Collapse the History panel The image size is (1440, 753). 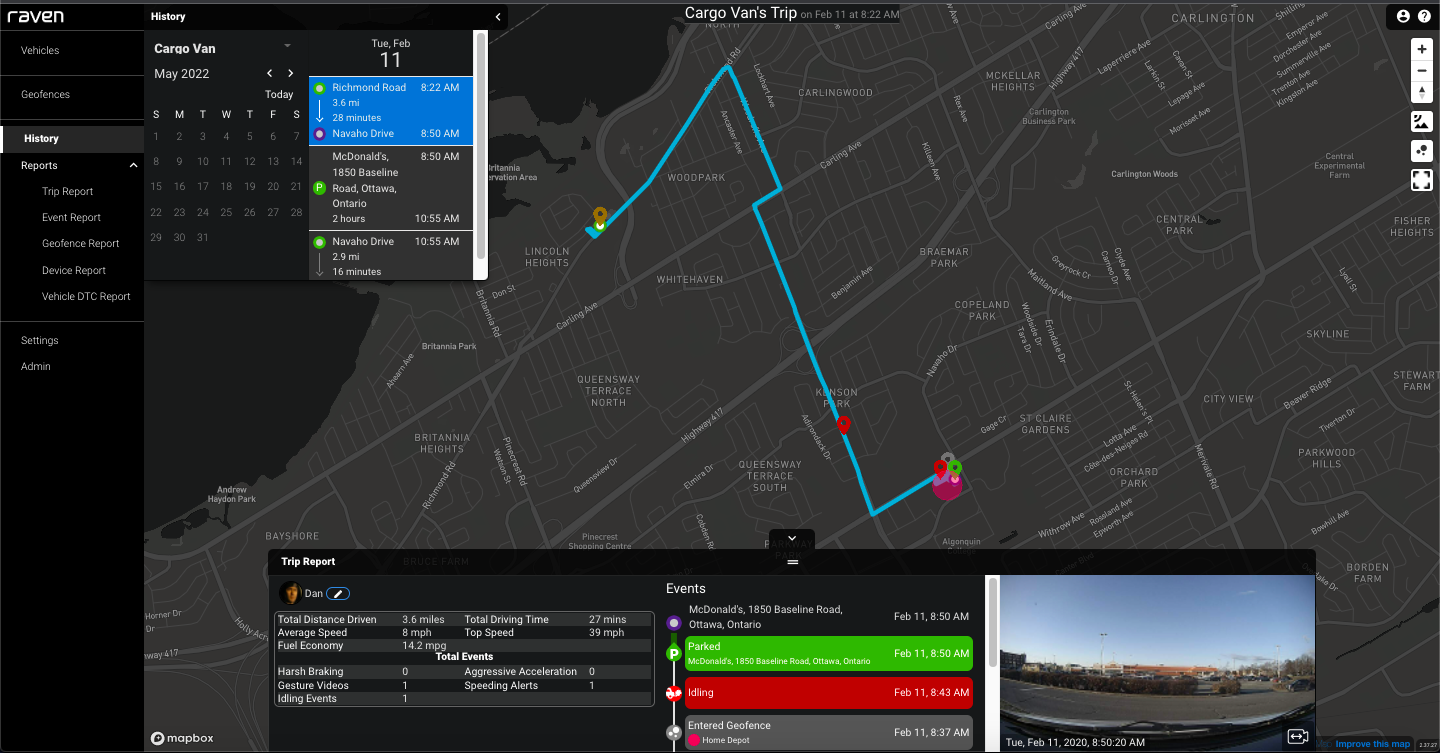point(498,17)
